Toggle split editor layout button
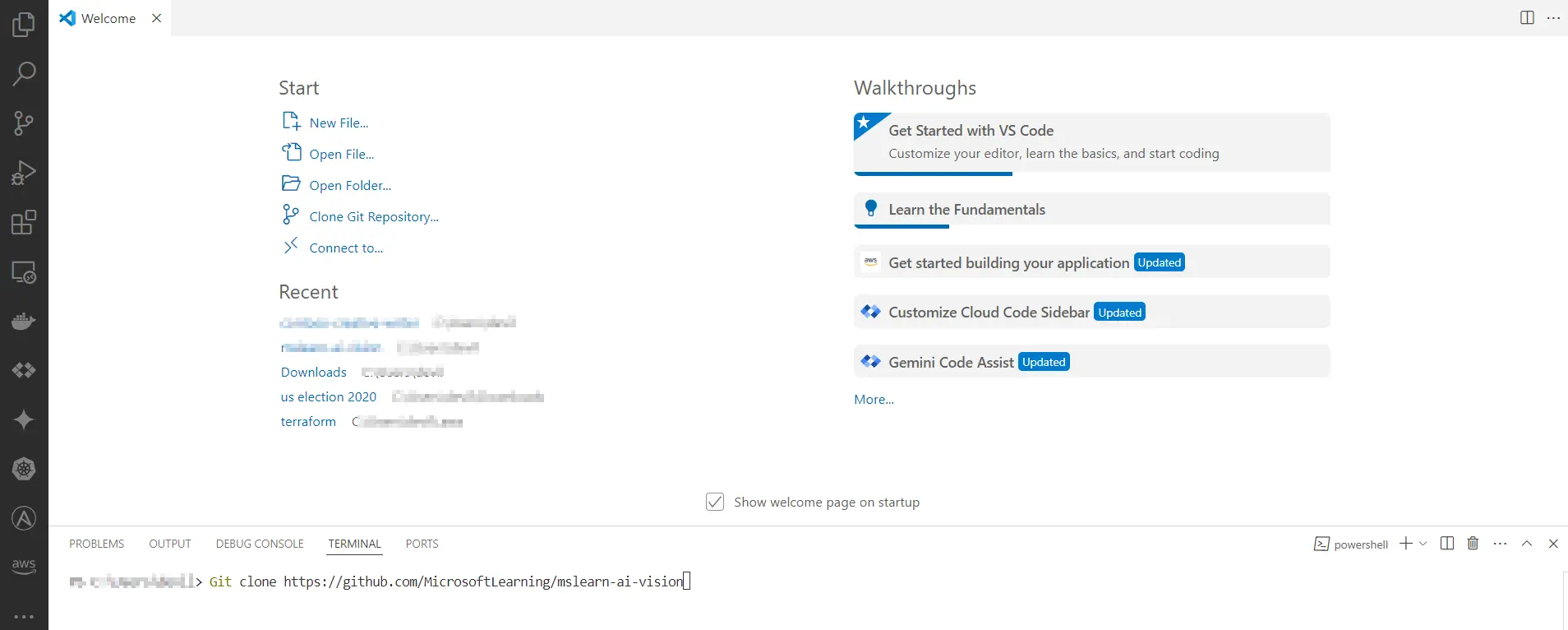 point(1527,18)
